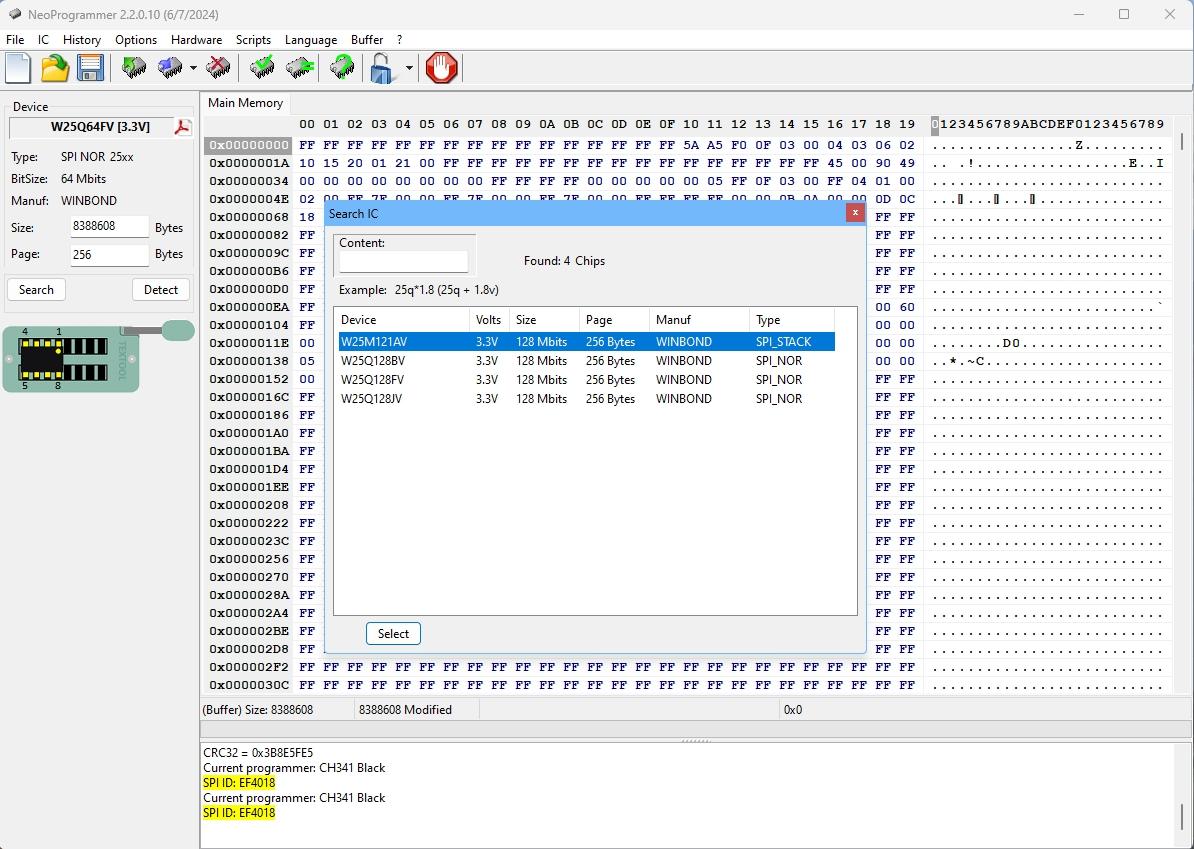1194x849 pixels.
Task: Auto-detect IC with green question chip
Action: point(342,68)
